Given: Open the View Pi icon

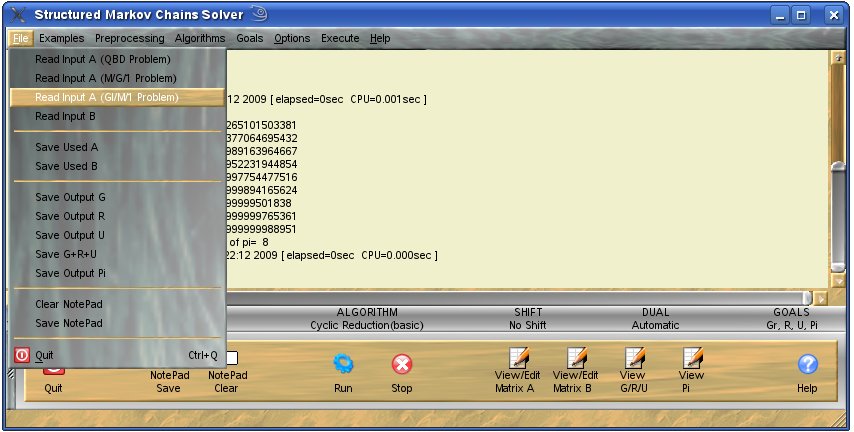Looking at the screenshot, I should tap(691, 359).
